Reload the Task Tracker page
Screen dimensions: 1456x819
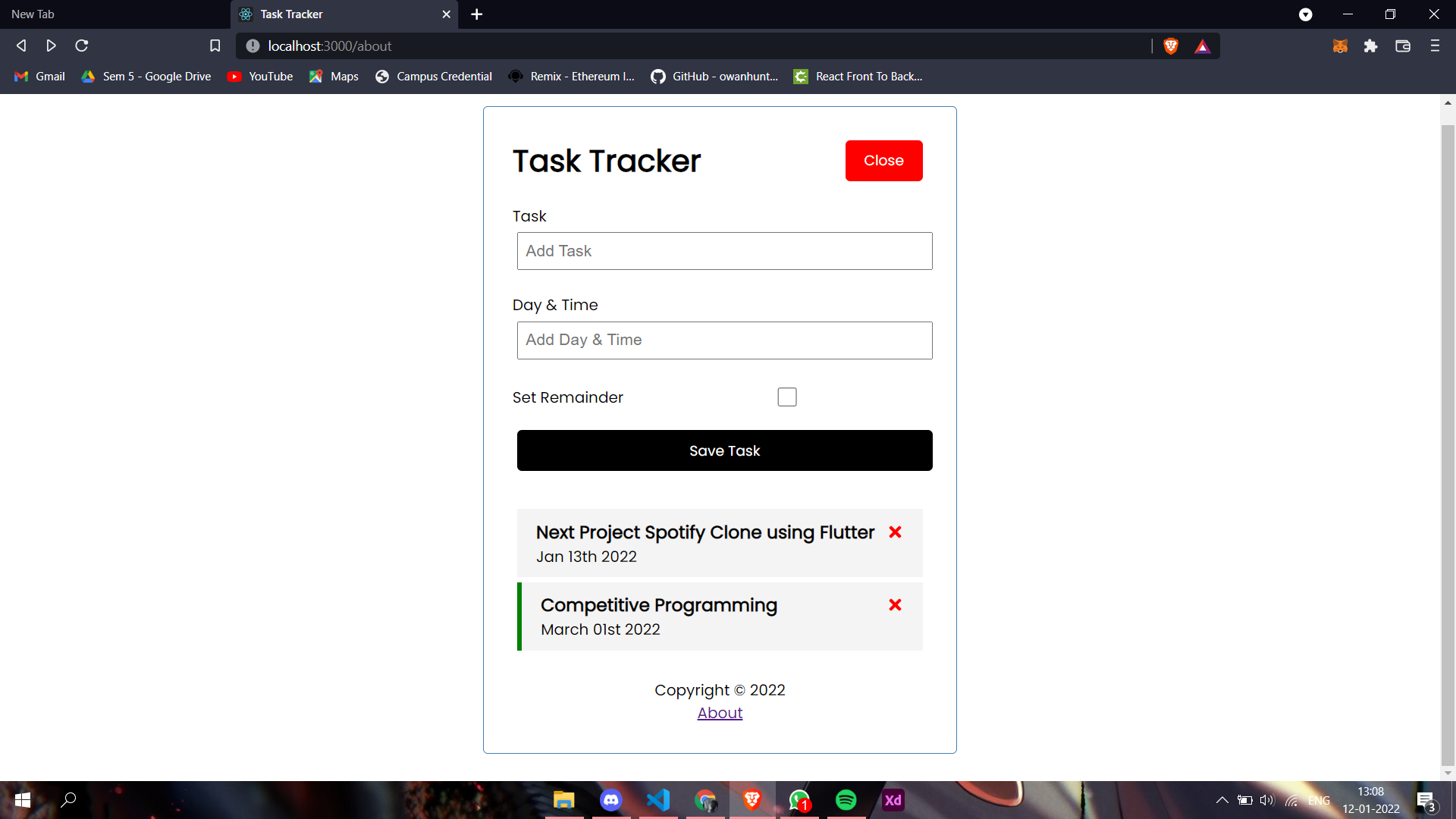coord(81,45)
